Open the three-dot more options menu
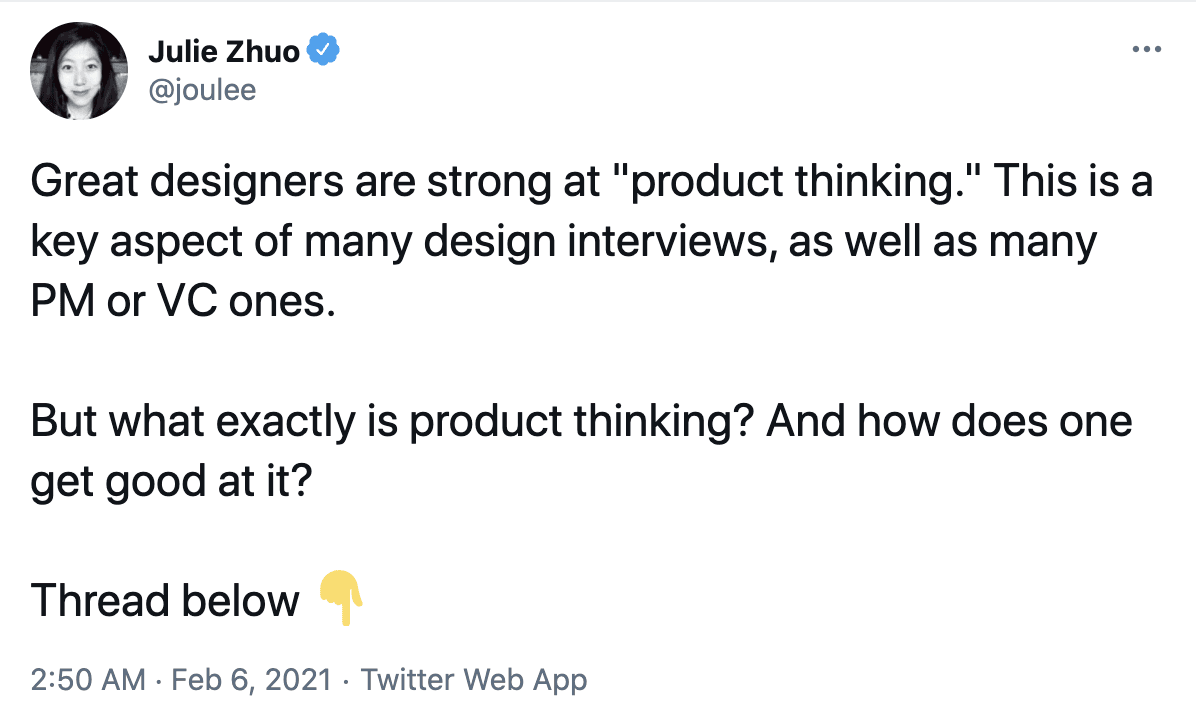The height and width of the screenshot is (728, 1196). (x=1146, y=50)
